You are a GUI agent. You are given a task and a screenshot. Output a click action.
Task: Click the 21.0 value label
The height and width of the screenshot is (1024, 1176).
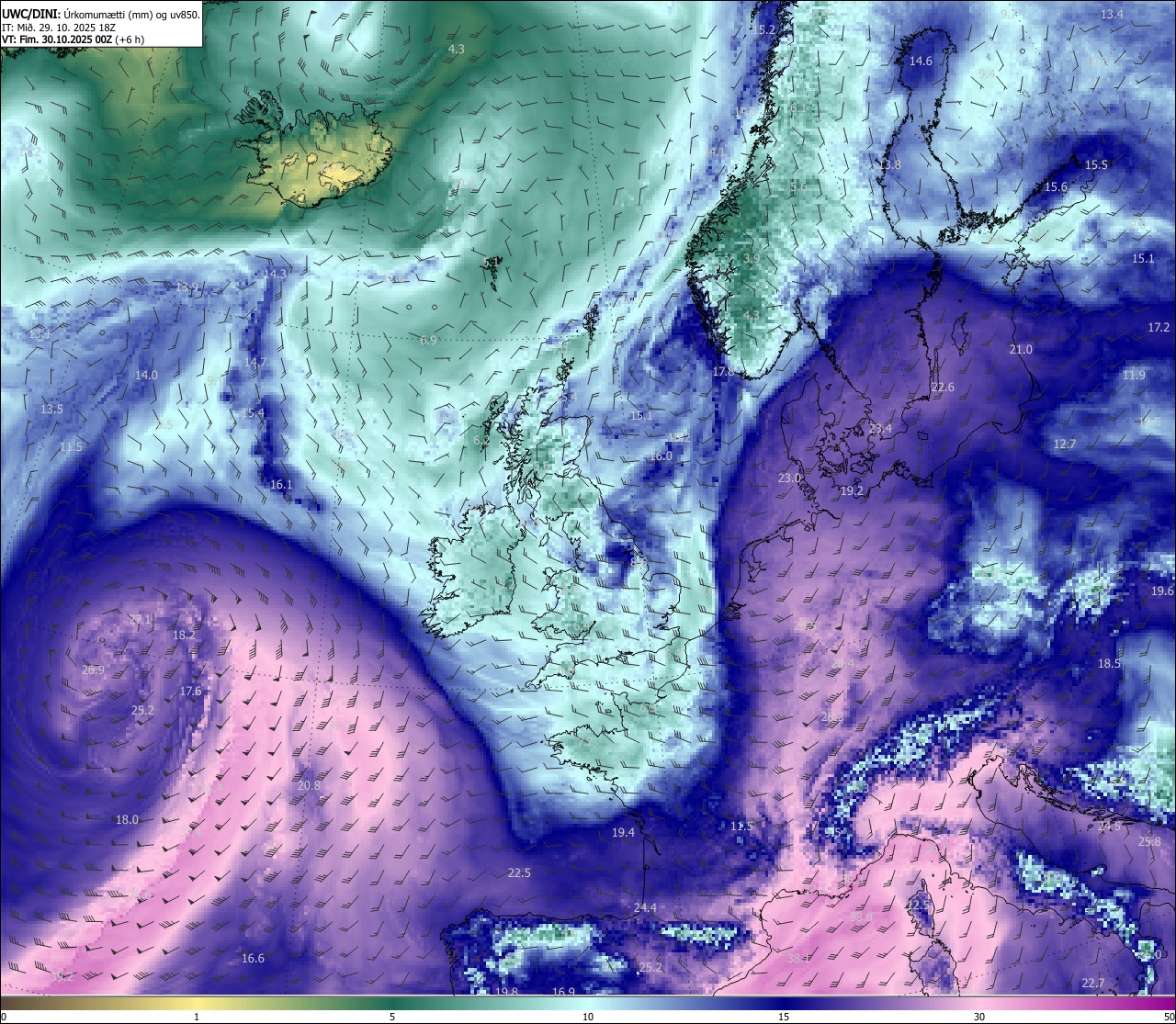[x=1021, y=350]
